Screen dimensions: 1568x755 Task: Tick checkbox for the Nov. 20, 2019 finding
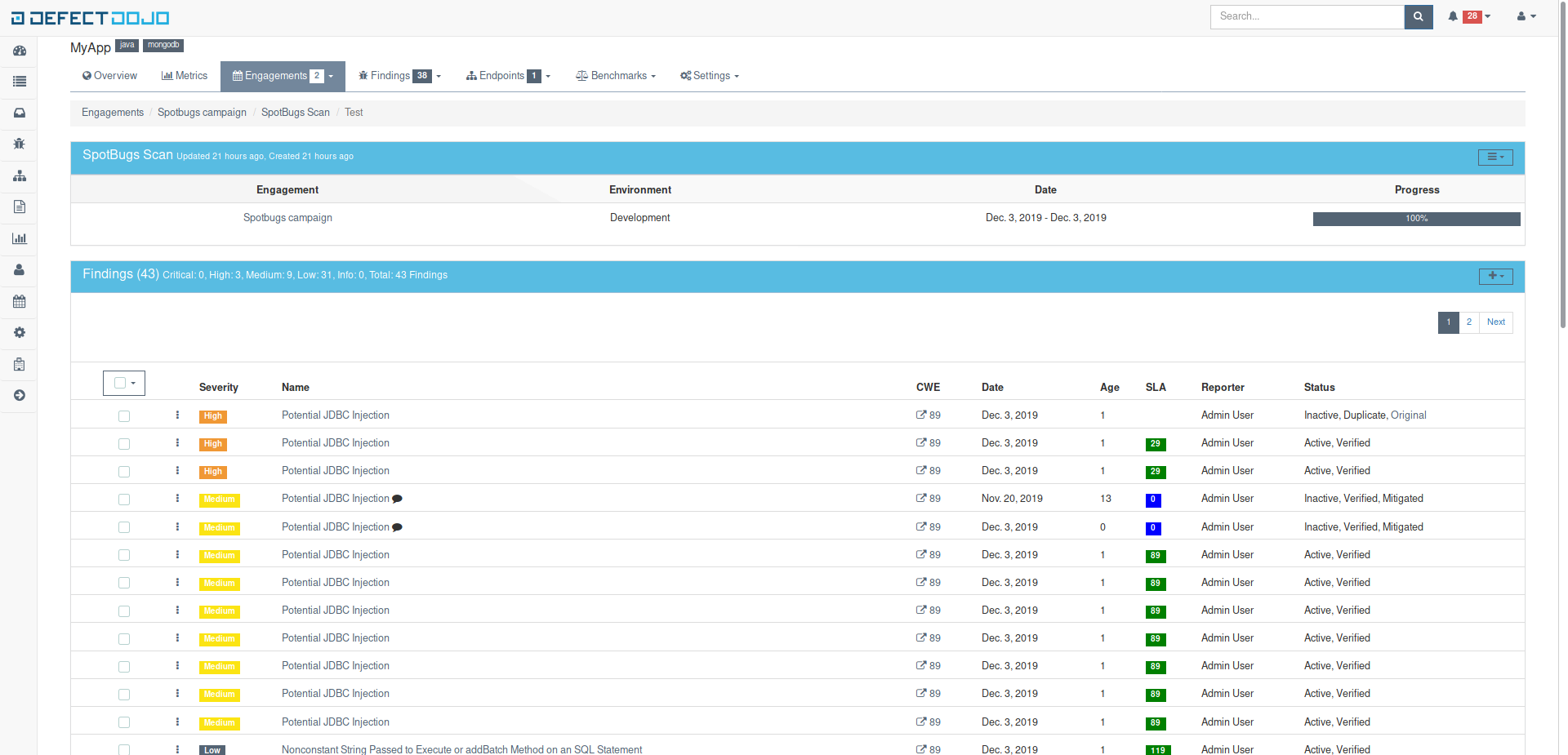[124, 500]
